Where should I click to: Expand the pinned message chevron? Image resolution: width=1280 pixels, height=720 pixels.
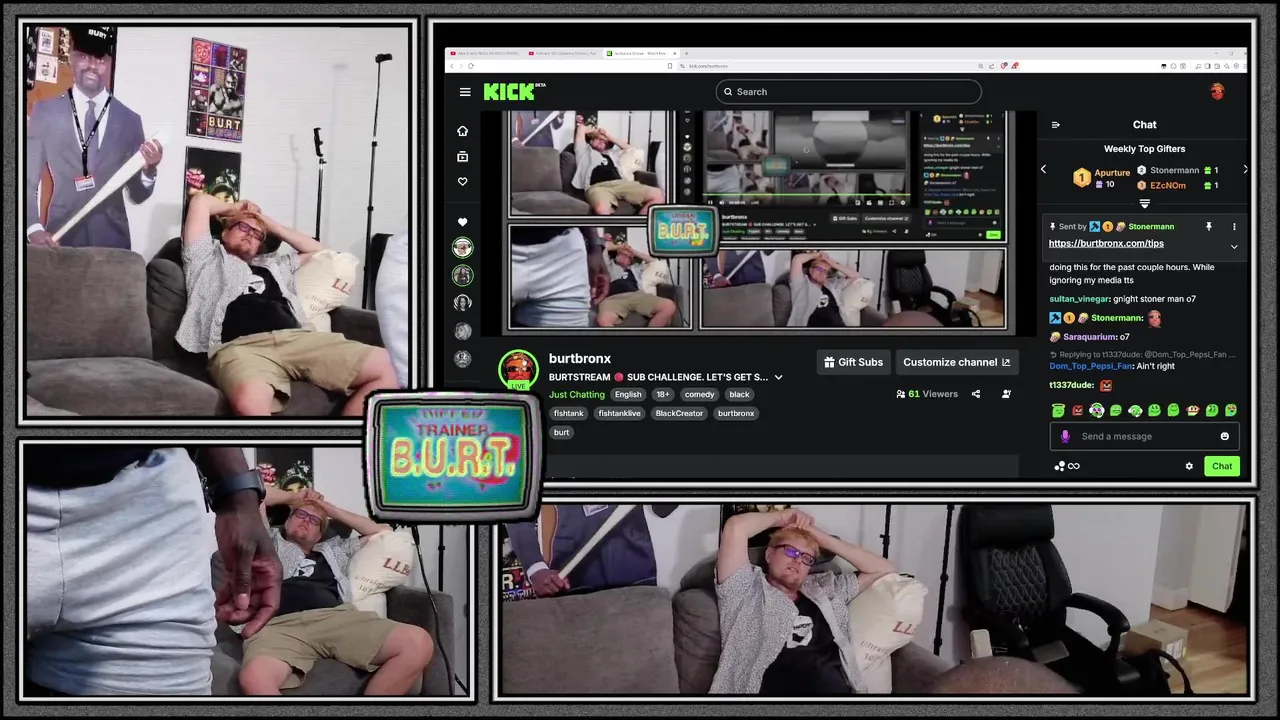1234,246
